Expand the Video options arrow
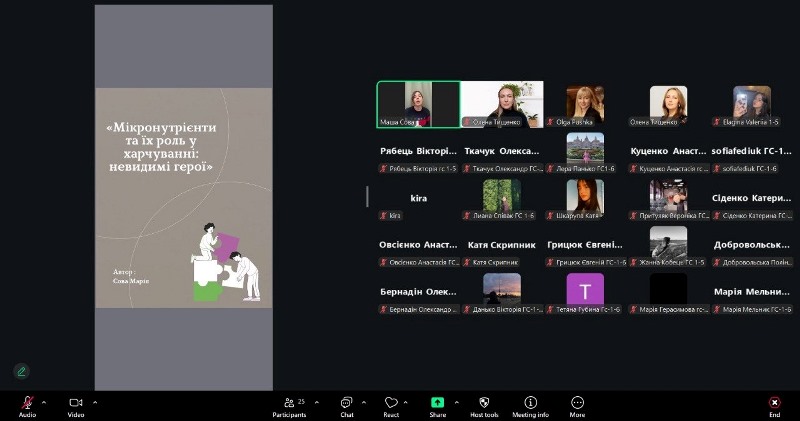Image resolution: width=800 pixels, height=421 pixels. click(x=95, y=402)
